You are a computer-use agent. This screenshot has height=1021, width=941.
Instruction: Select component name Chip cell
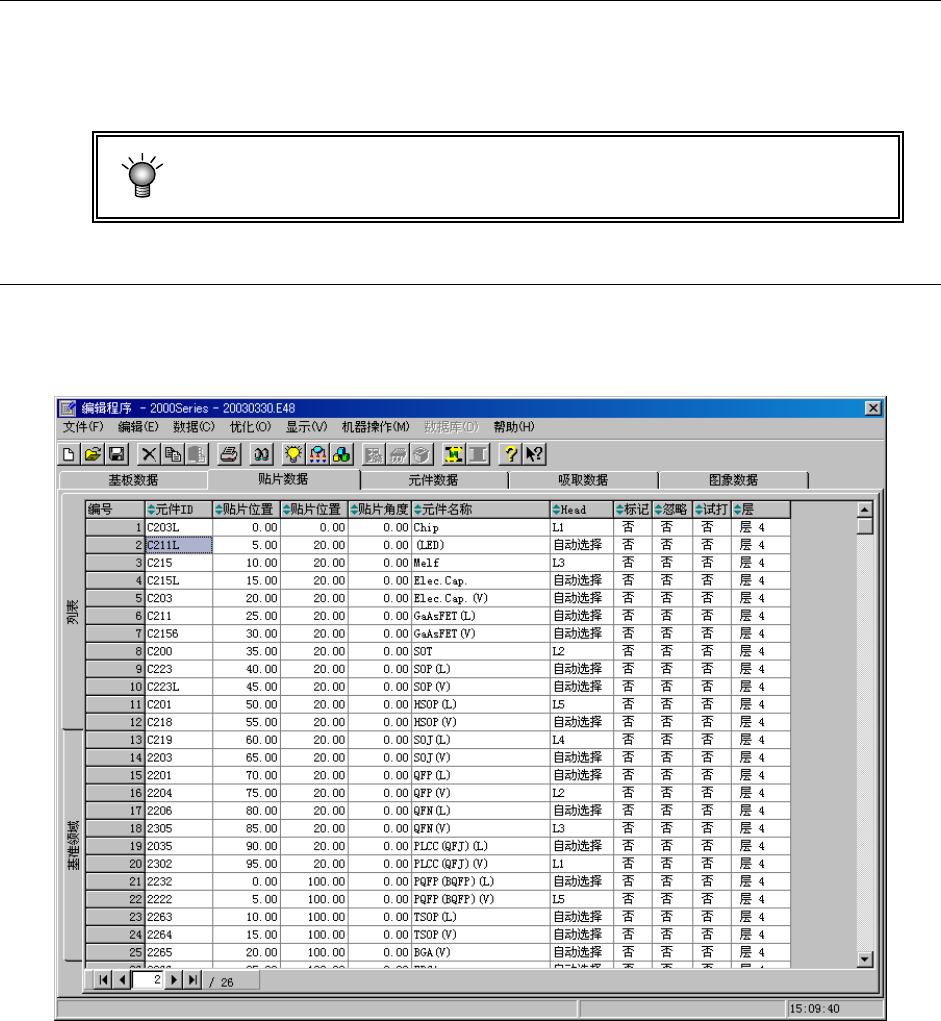[x=481, y=527]
